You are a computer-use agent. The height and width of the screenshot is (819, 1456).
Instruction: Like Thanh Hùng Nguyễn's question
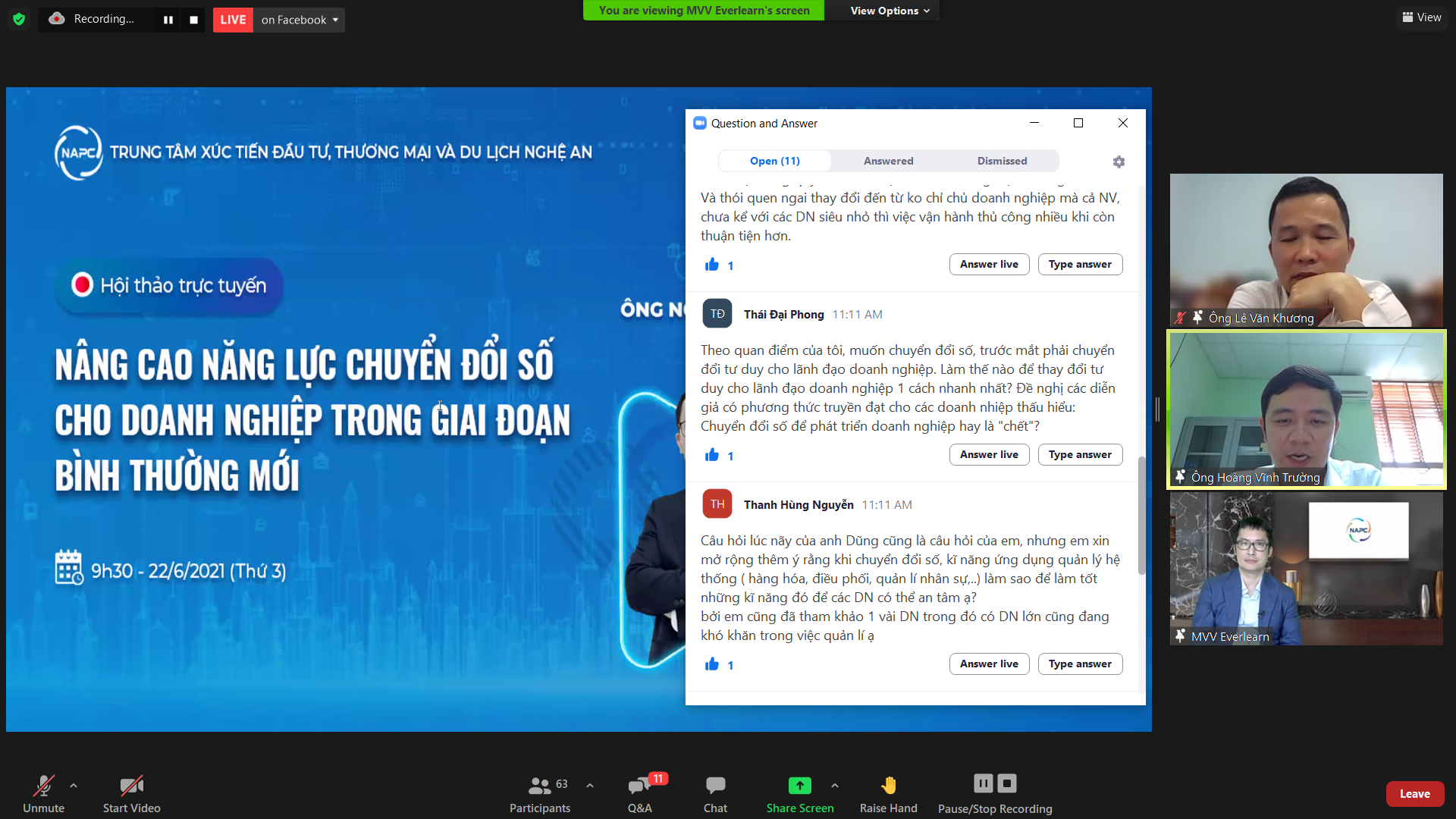coord(712,664)
